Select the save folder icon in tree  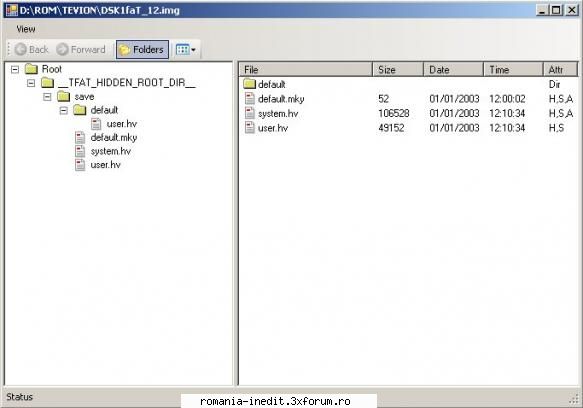coord(64,96)
